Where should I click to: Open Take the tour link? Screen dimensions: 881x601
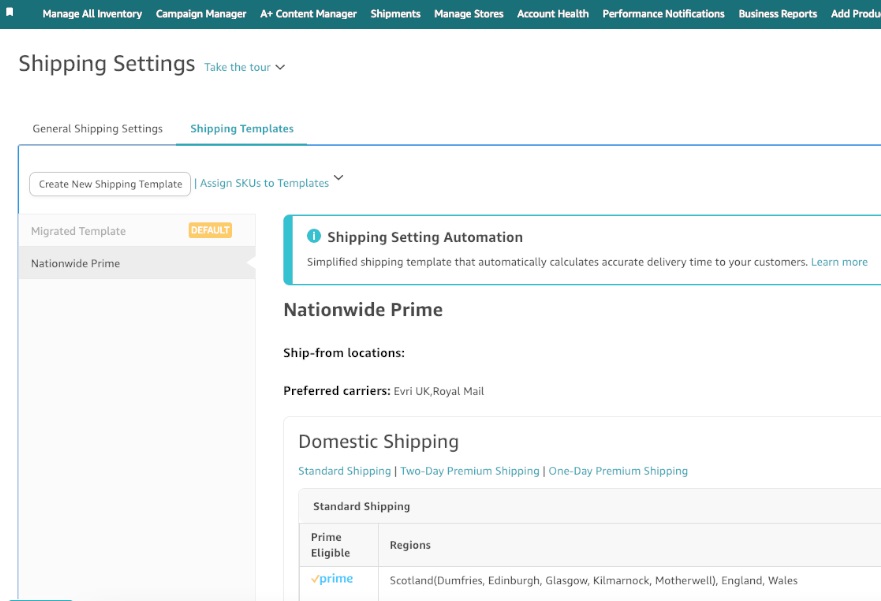237,67
